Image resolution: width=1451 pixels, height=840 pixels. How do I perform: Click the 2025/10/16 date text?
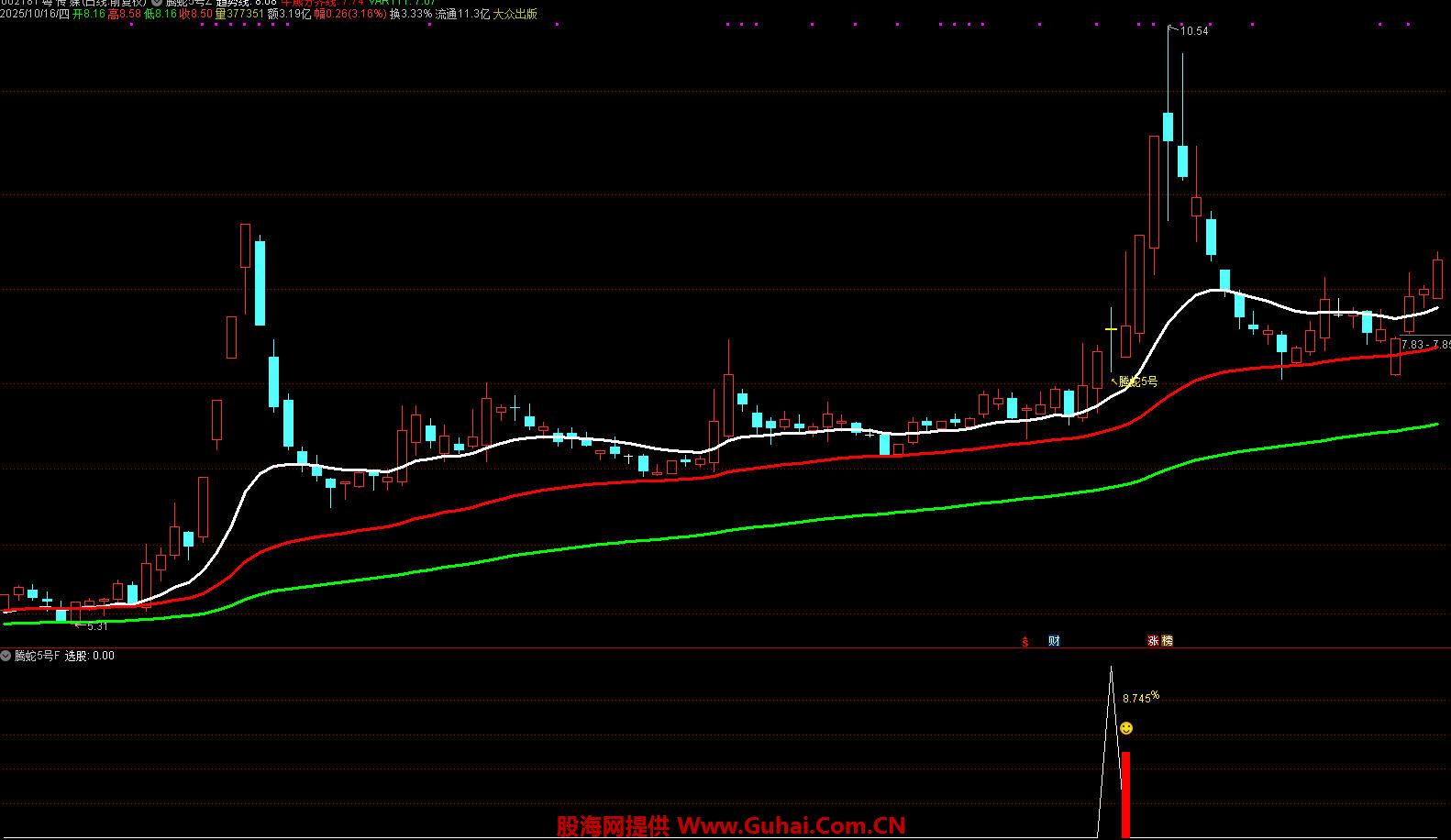tap(36, 15)
